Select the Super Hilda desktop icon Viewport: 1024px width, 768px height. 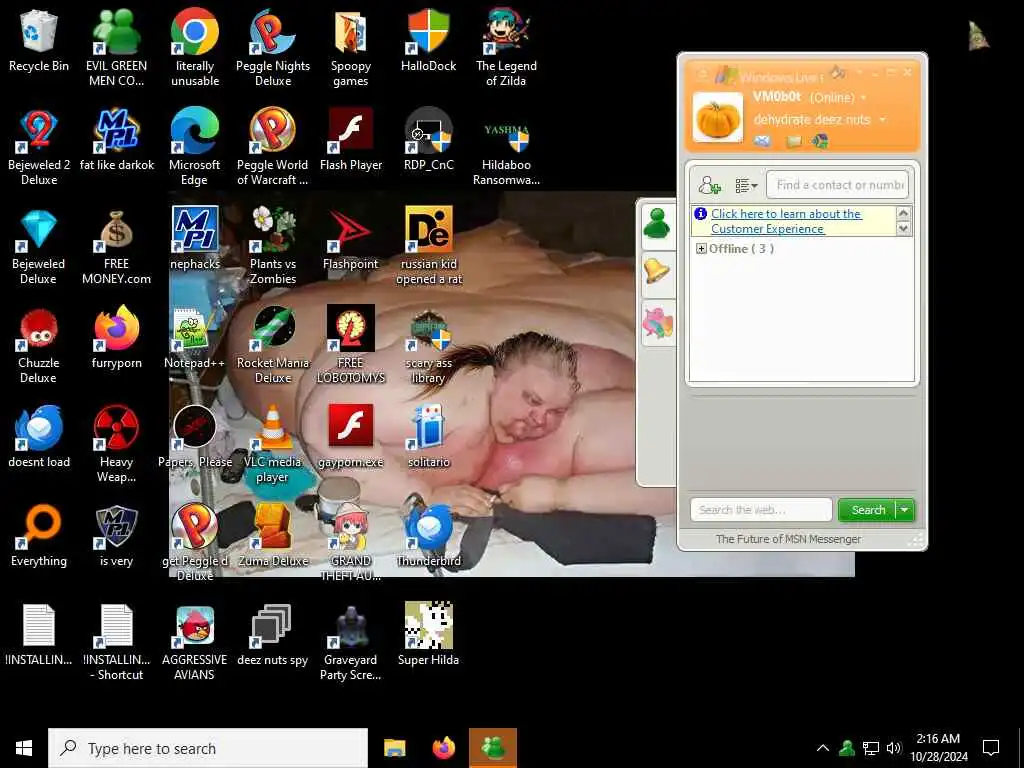point(428,635)
